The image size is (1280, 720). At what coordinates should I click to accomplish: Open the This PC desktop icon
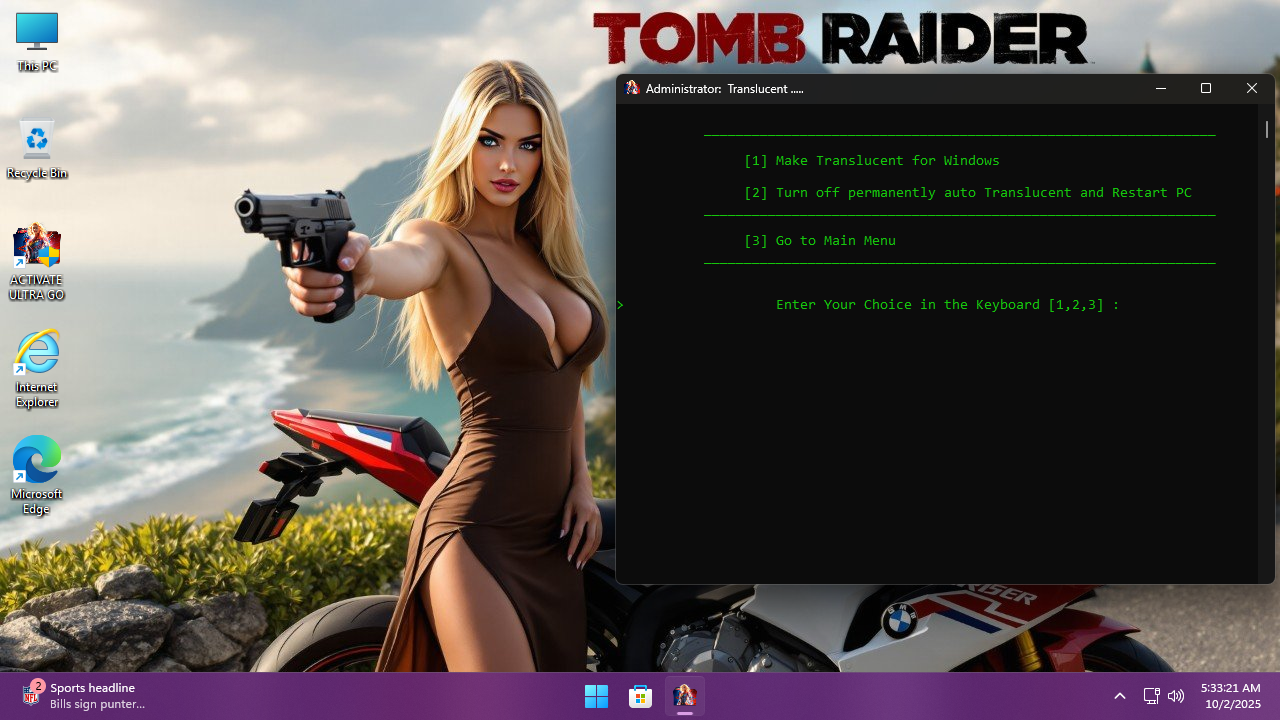pos(37,42)
